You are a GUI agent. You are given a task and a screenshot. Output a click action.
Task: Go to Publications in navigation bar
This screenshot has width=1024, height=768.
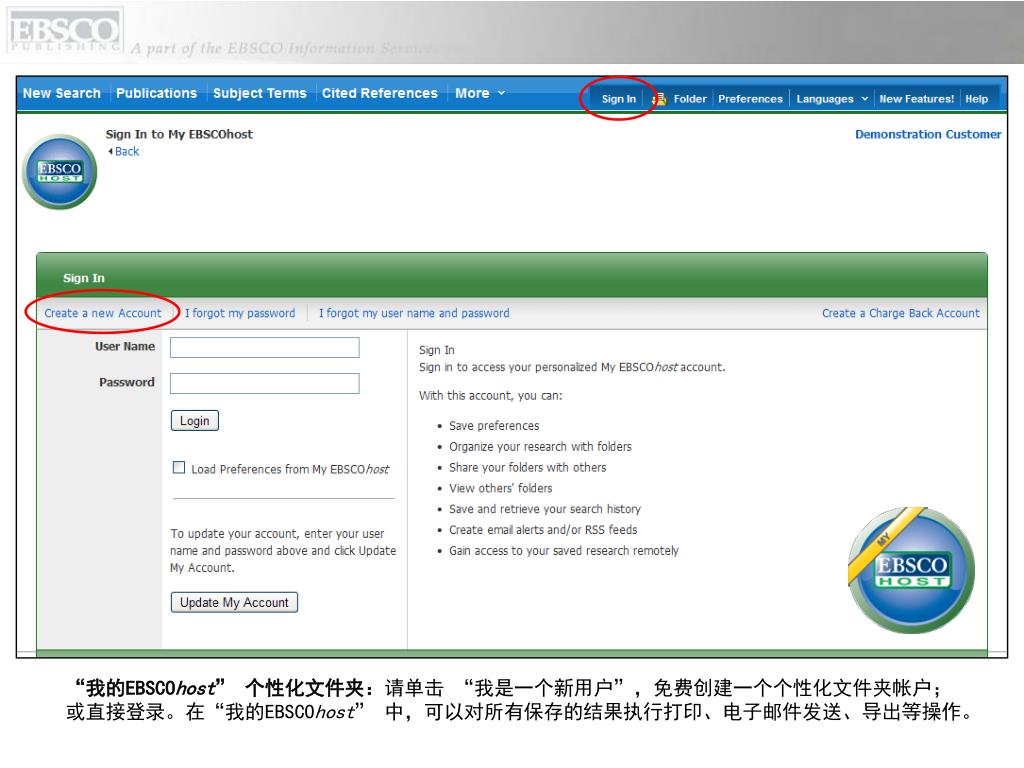pyautogui.click(x=157, y=93)
